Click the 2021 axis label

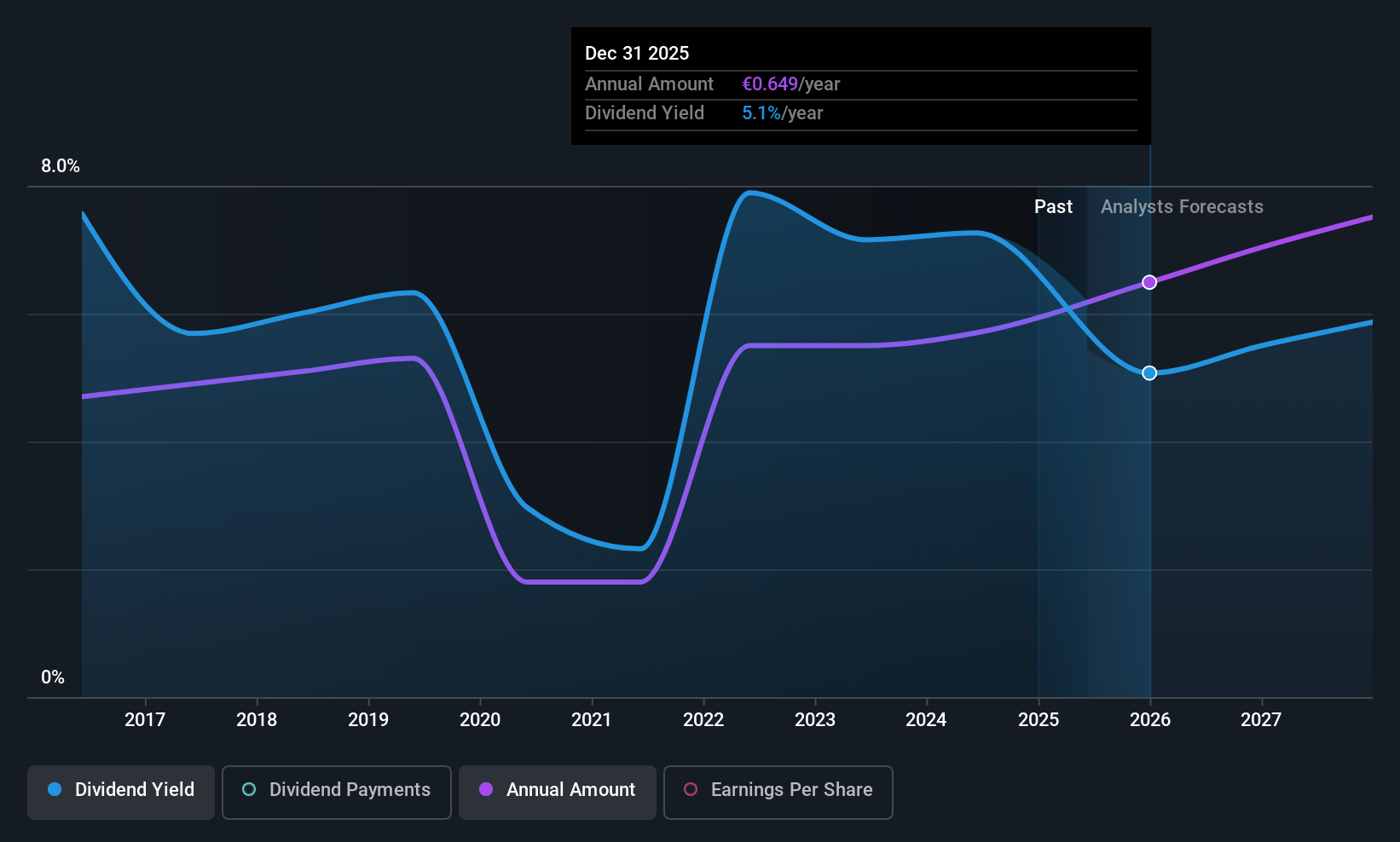coord(592,720)
